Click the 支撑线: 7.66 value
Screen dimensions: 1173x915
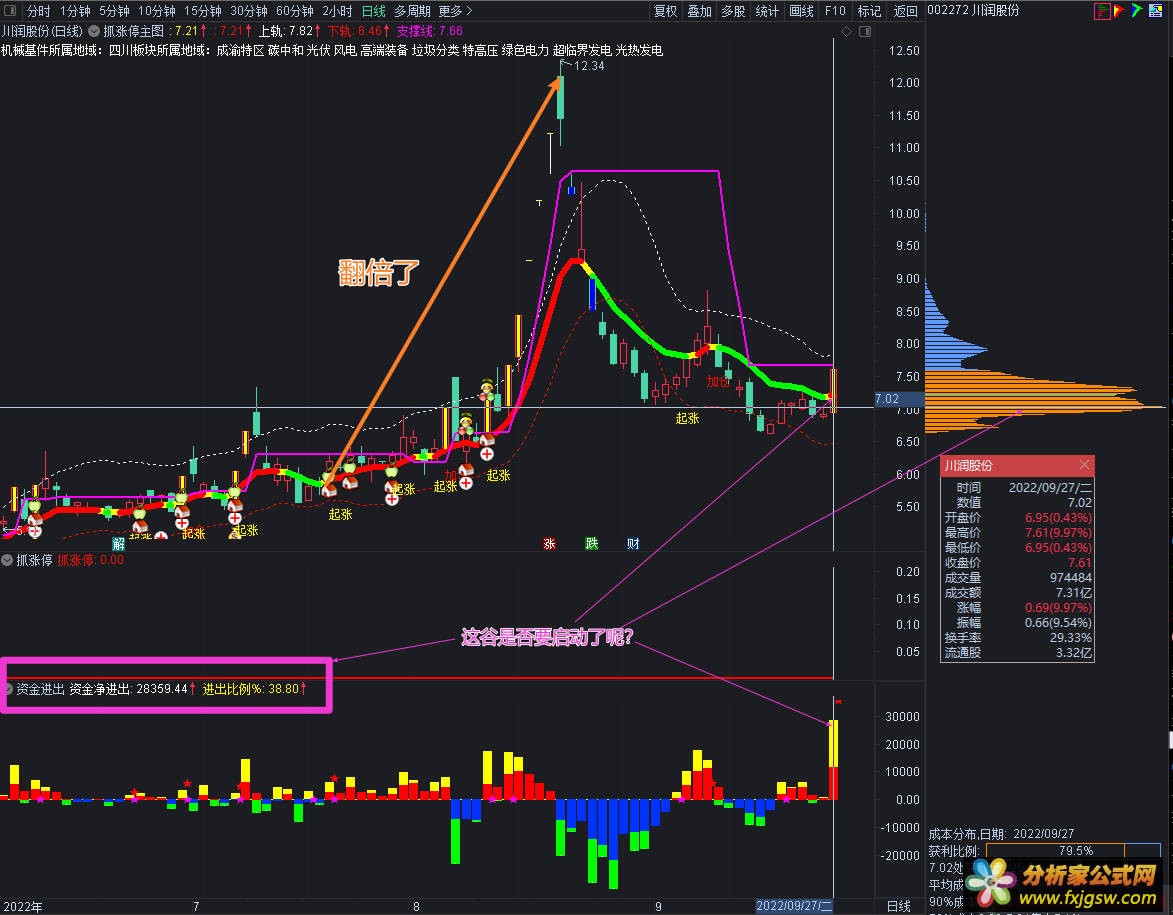coord(429,31)
